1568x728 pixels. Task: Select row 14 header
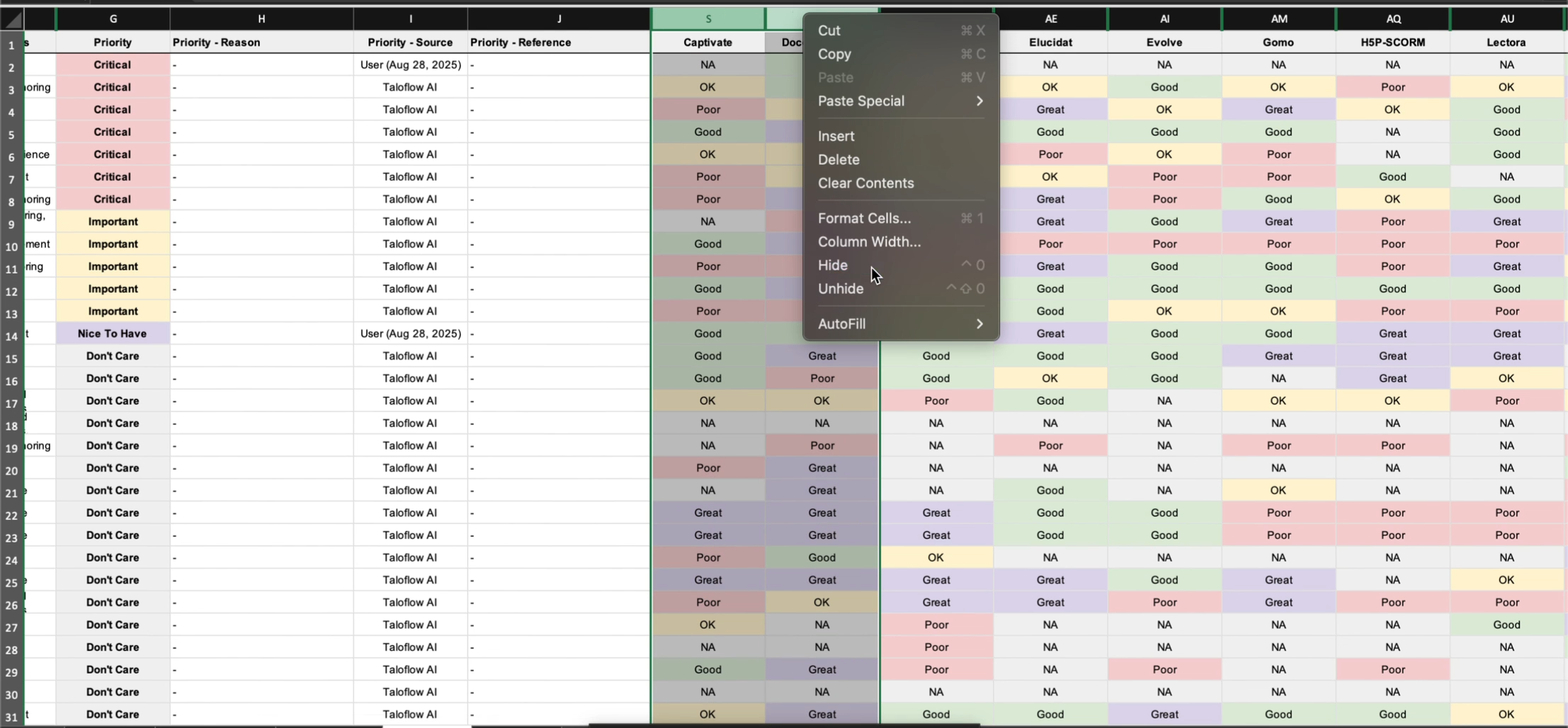(11, 336)
